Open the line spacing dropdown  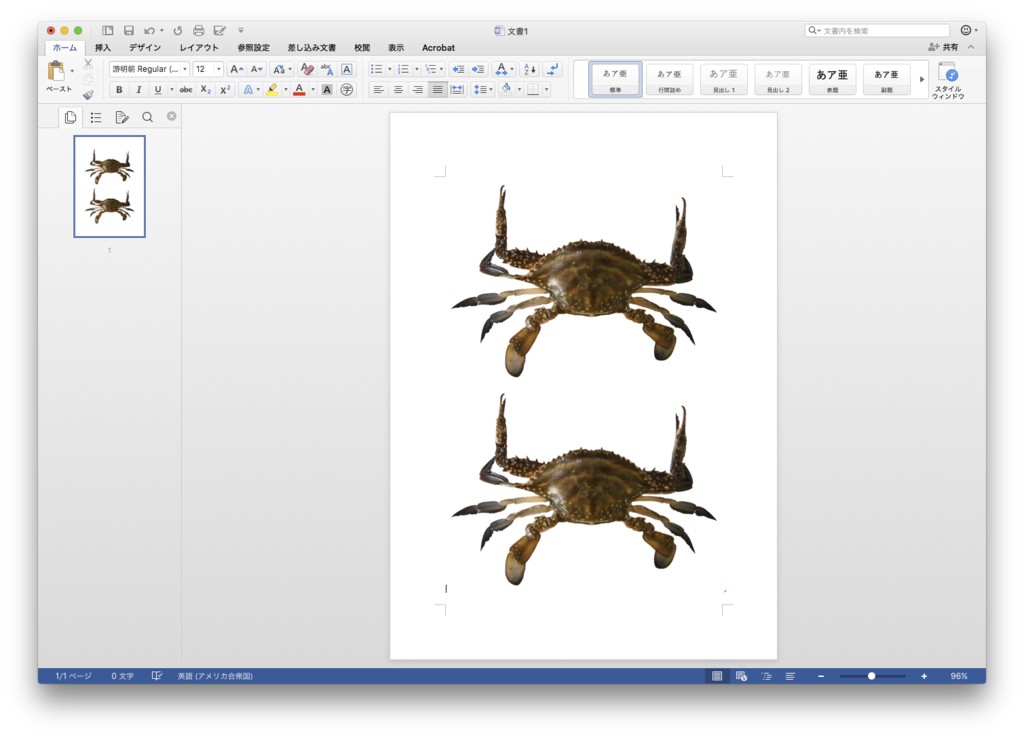tap(483, 89)
